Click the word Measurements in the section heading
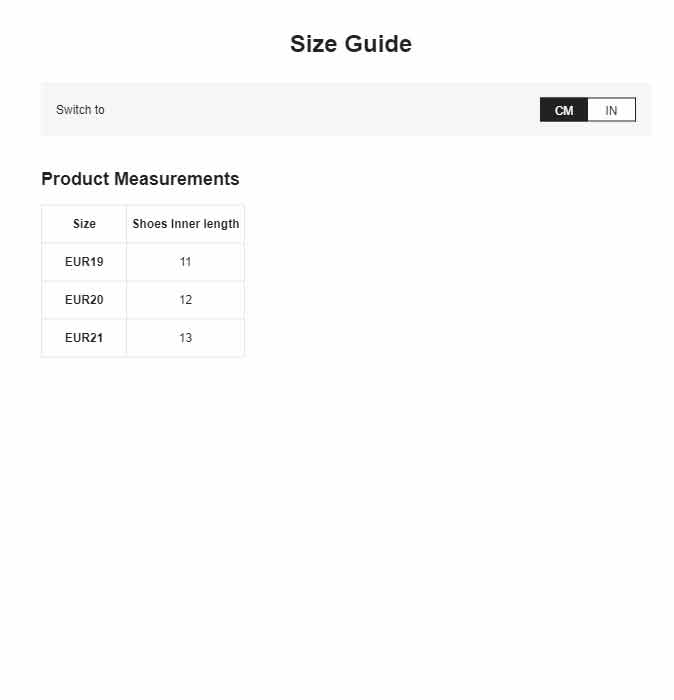The image size is (674, 700). (x=177, y=179)
